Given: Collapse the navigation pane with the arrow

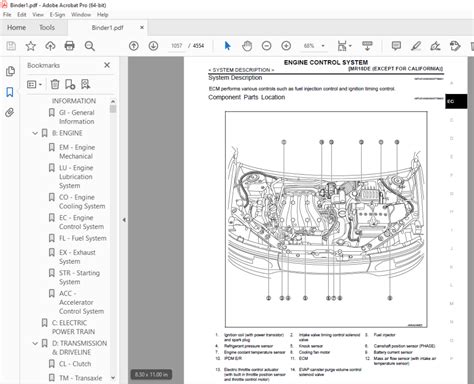Looking at the screenshot, I should (124, 220).
